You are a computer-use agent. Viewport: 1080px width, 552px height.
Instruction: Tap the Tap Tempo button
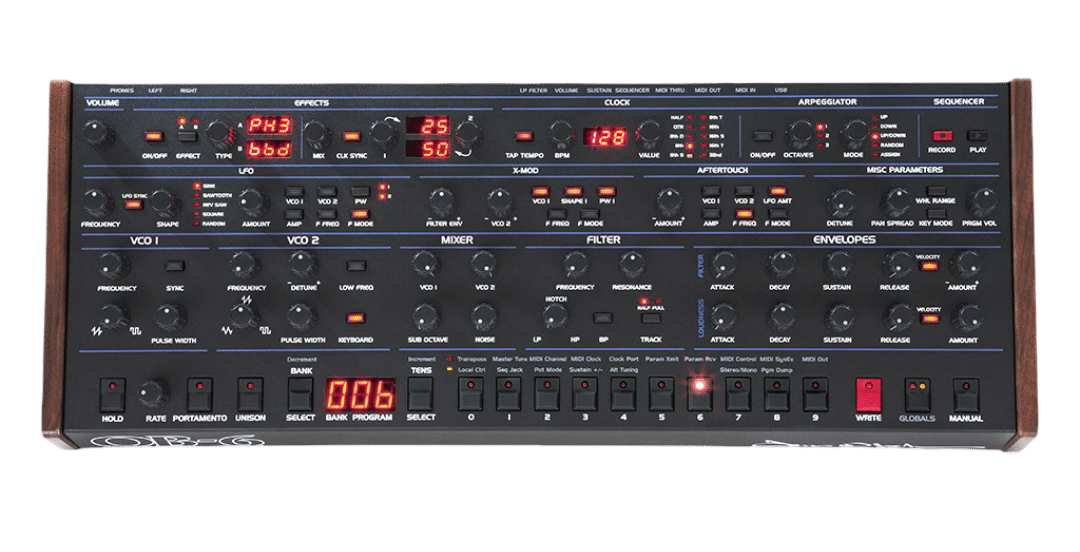523,134
